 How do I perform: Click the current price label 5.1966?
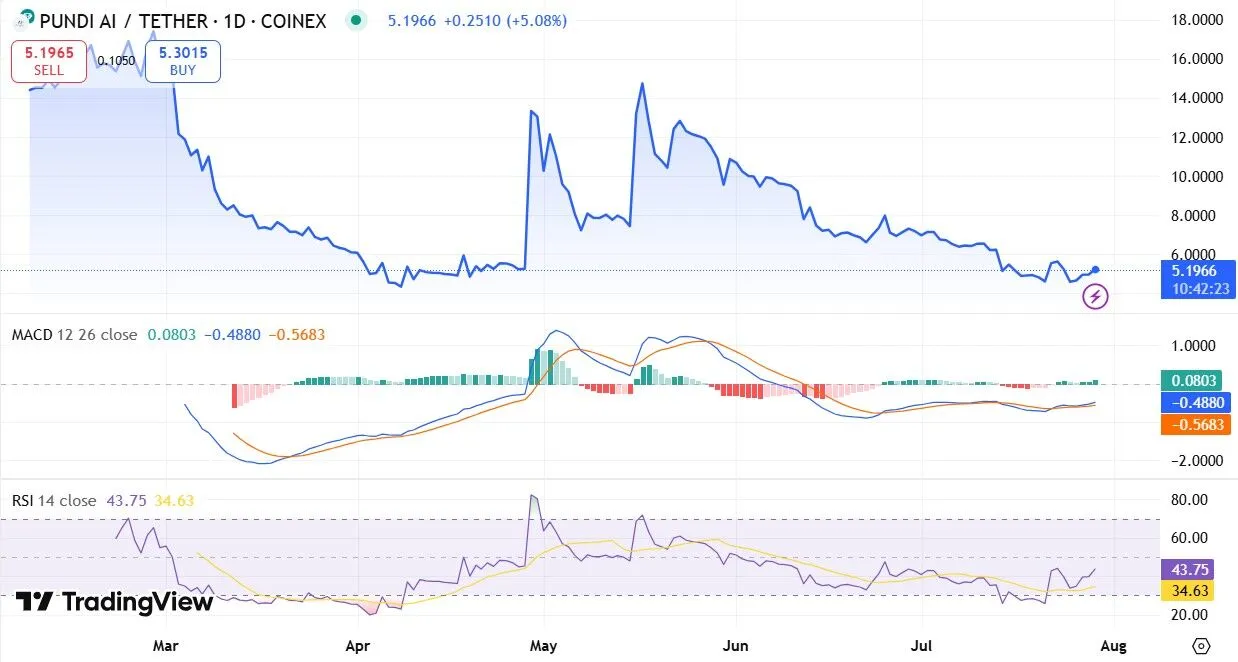1195,270
